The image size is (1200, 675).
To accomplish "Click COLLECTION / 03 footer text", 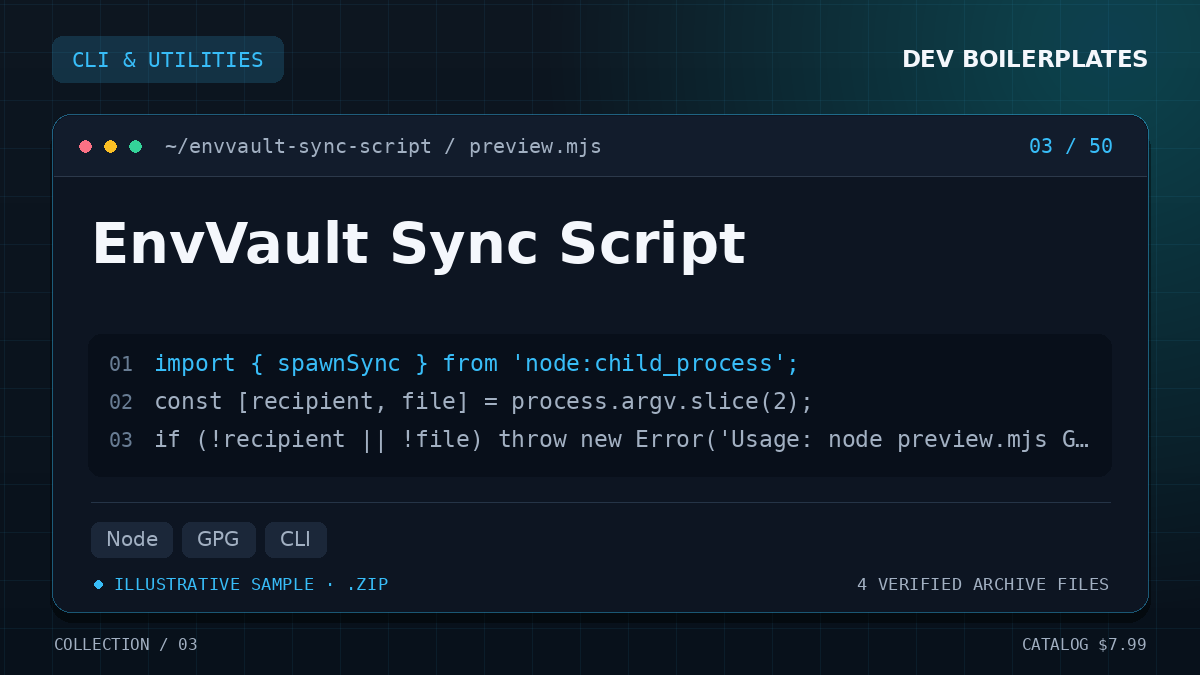I will point(126,645).
